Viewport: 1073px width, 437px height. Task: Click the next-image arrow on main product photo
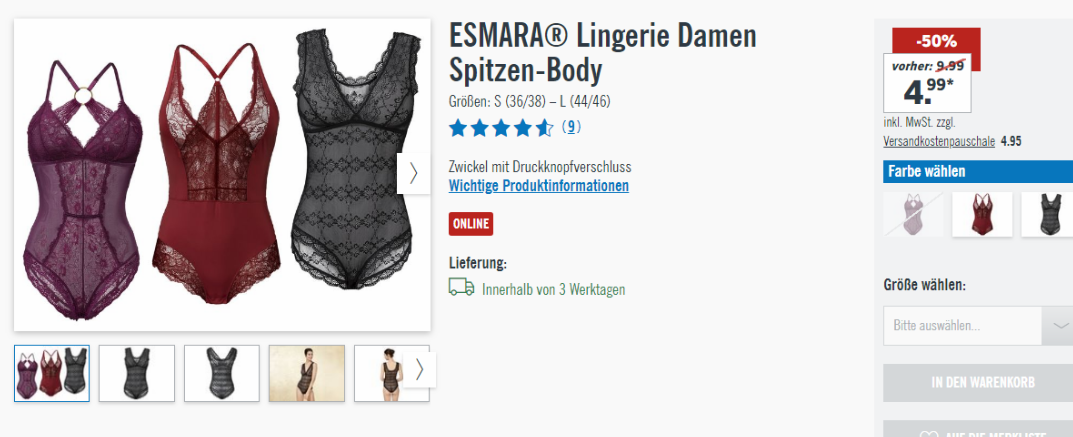tap(413, 173)
